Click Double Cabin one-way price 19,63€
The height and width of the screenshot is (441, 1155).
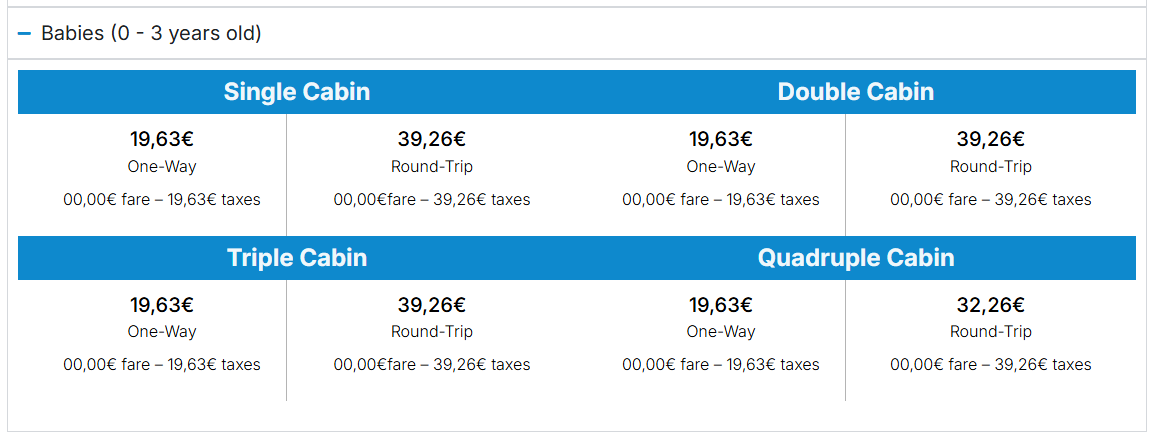point(721,139)
